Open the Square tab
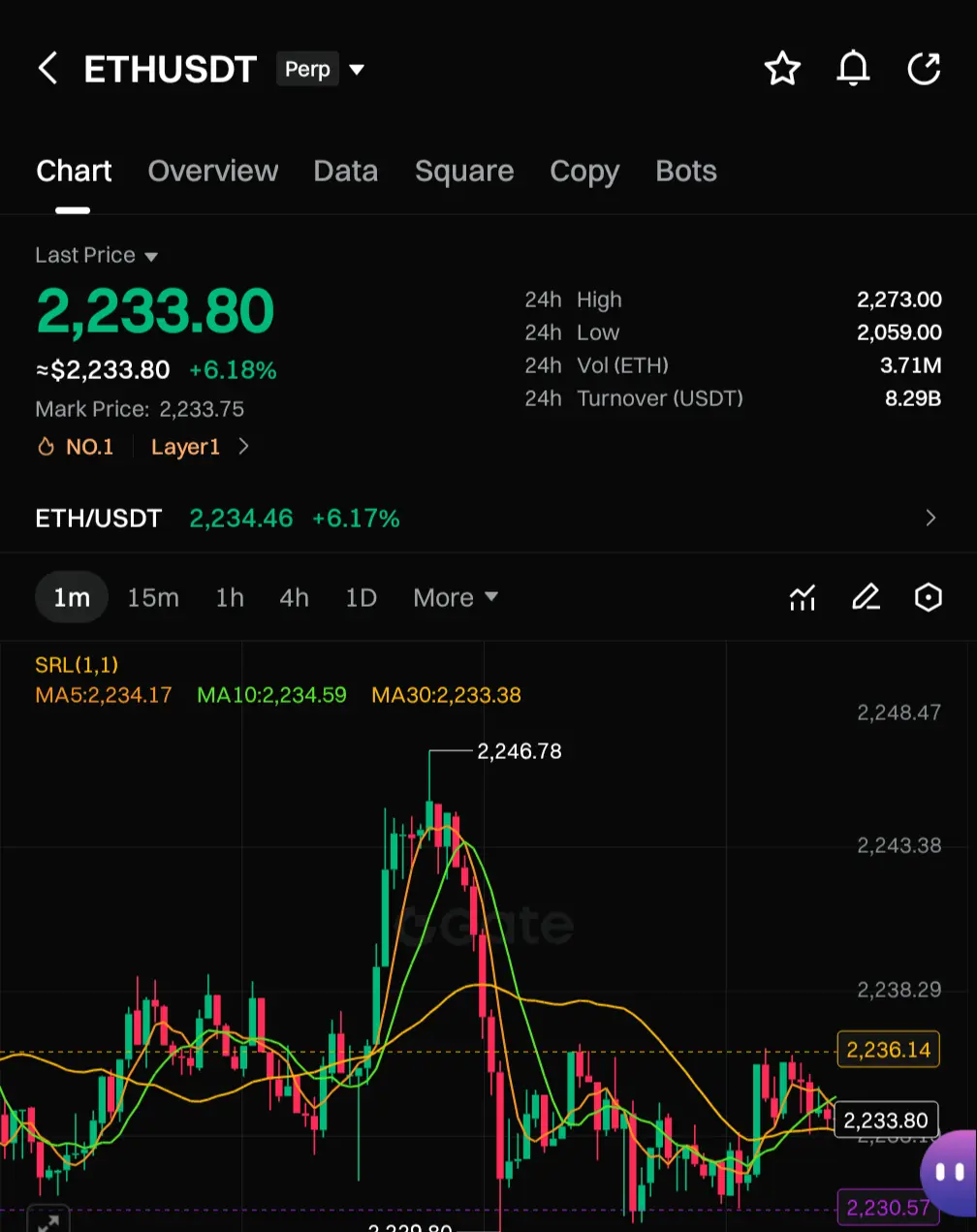Screen dimensions: 977x1232 (464, 172)
